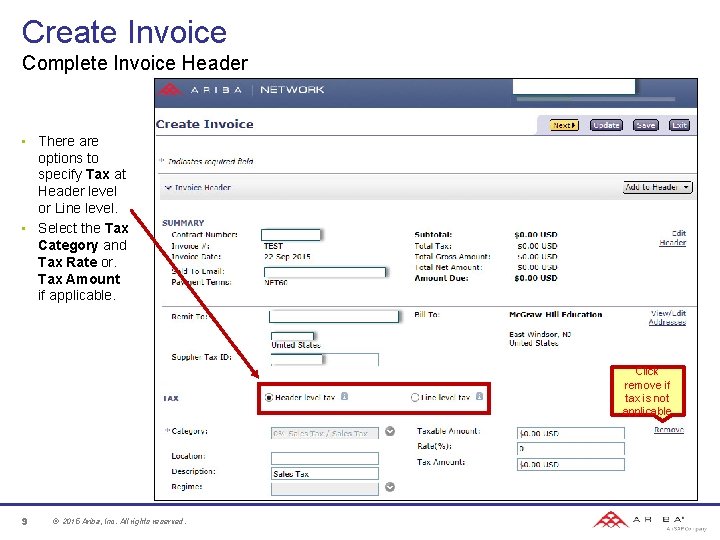Click the 'East Windsor, NJ' address text

[x=540, y=334]
